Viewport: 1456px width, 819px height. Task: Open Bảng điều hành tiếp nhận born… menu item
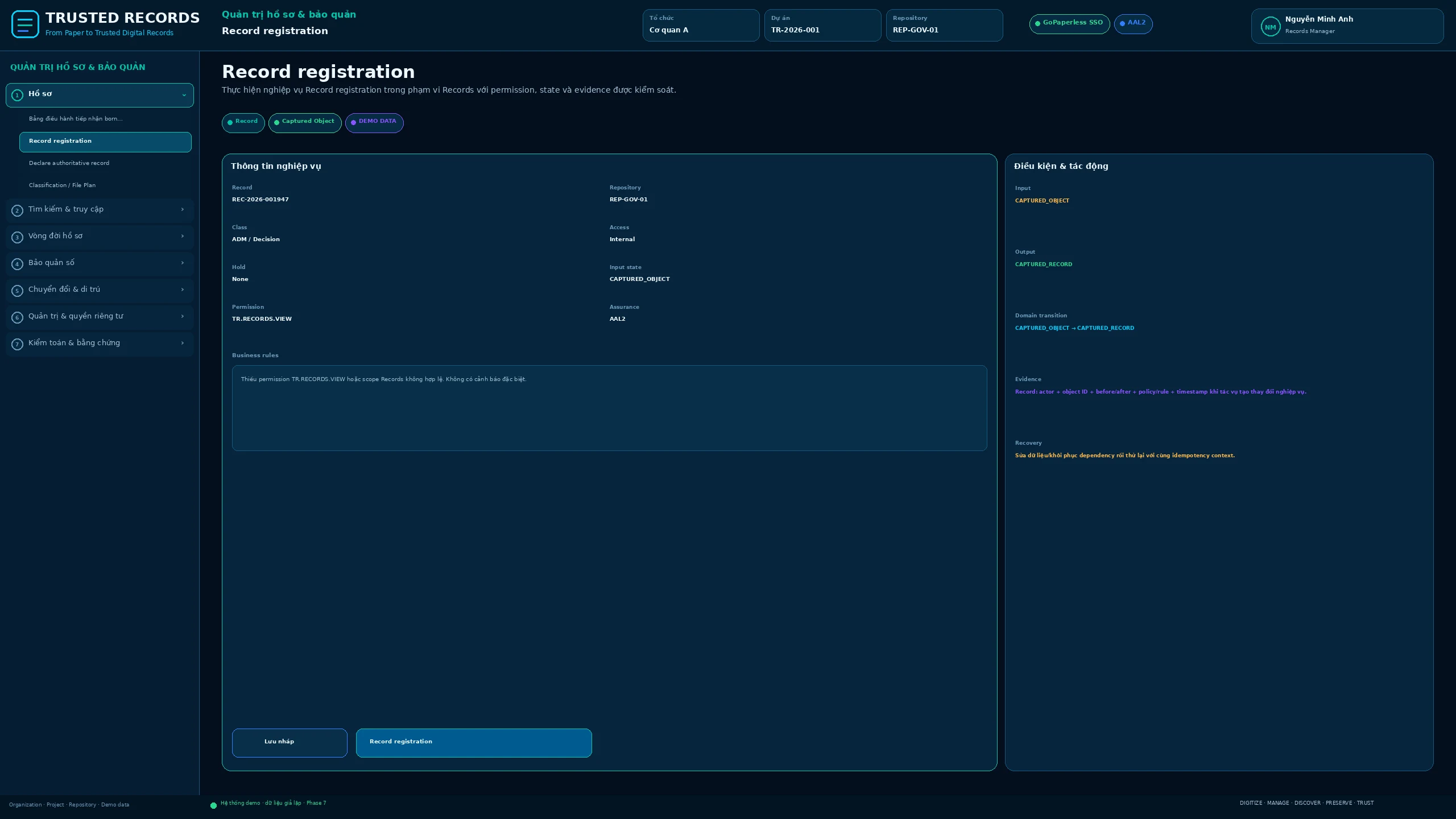coord(105,119)
